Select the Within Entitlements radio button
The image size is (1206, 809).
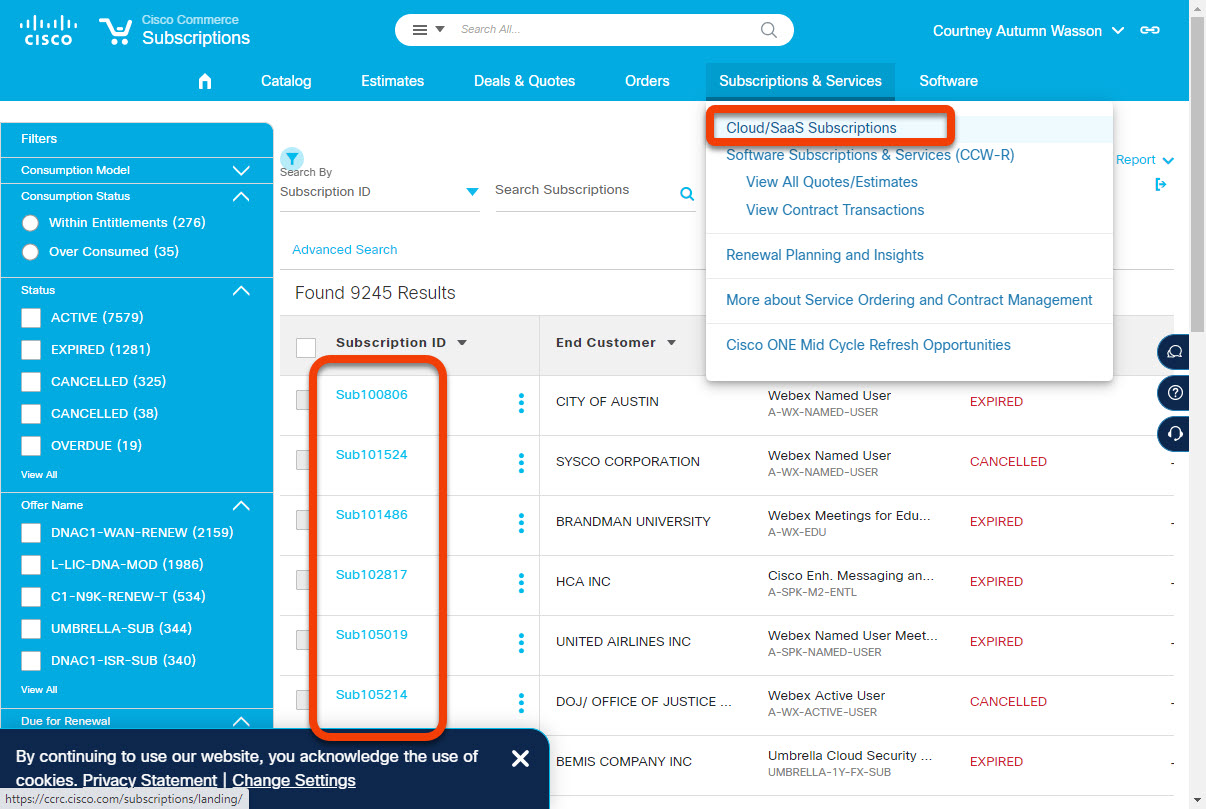(30, 222)
